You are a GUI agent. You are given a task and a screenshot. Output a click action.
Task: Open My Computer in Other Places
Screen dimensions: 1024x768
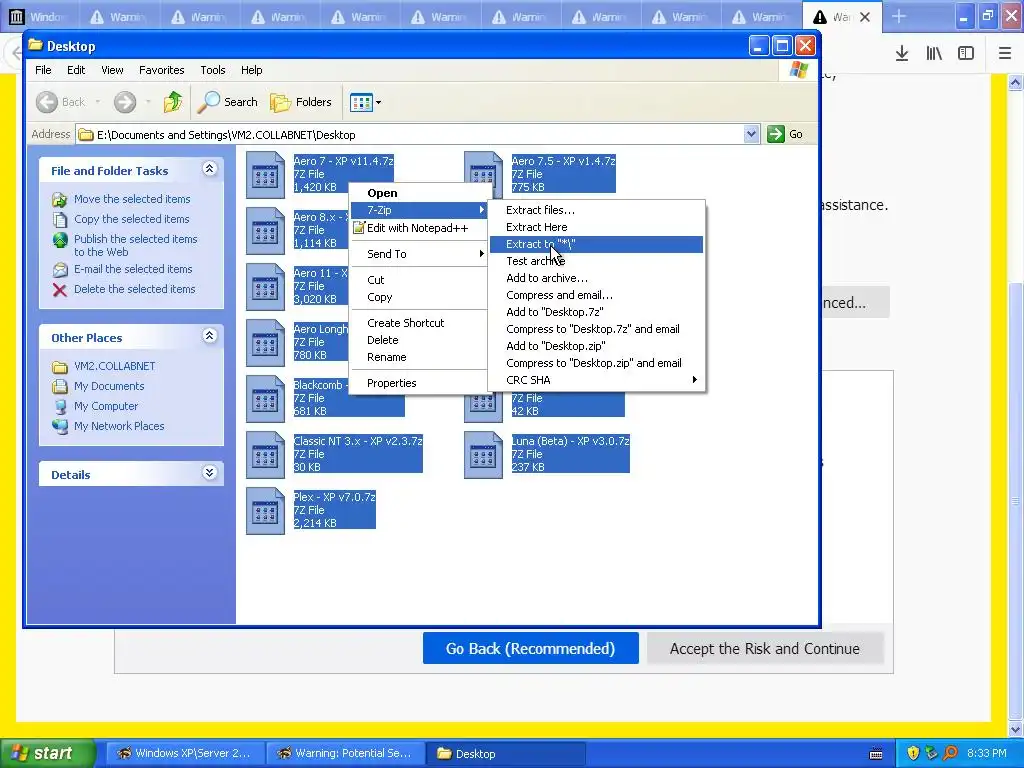click(106, 406)
